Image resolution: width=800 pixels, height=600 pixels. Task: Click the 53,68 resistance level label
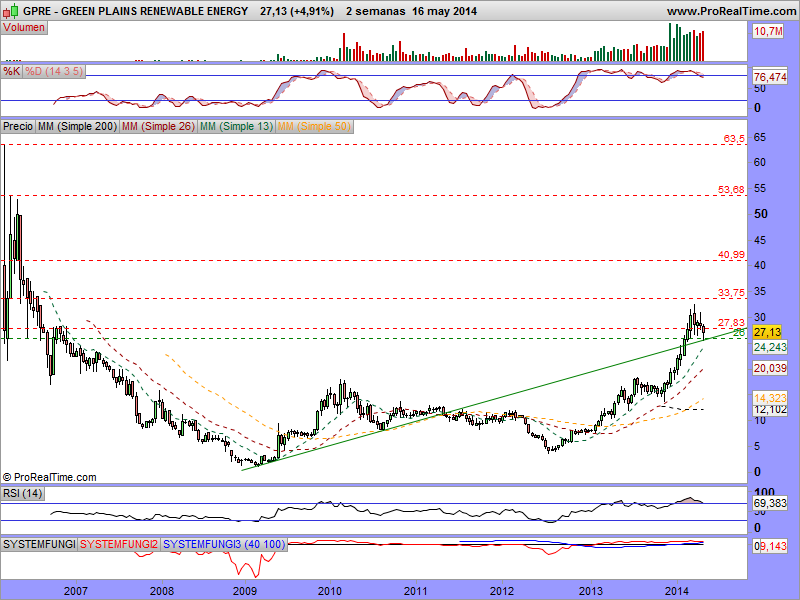coord(731,190)
